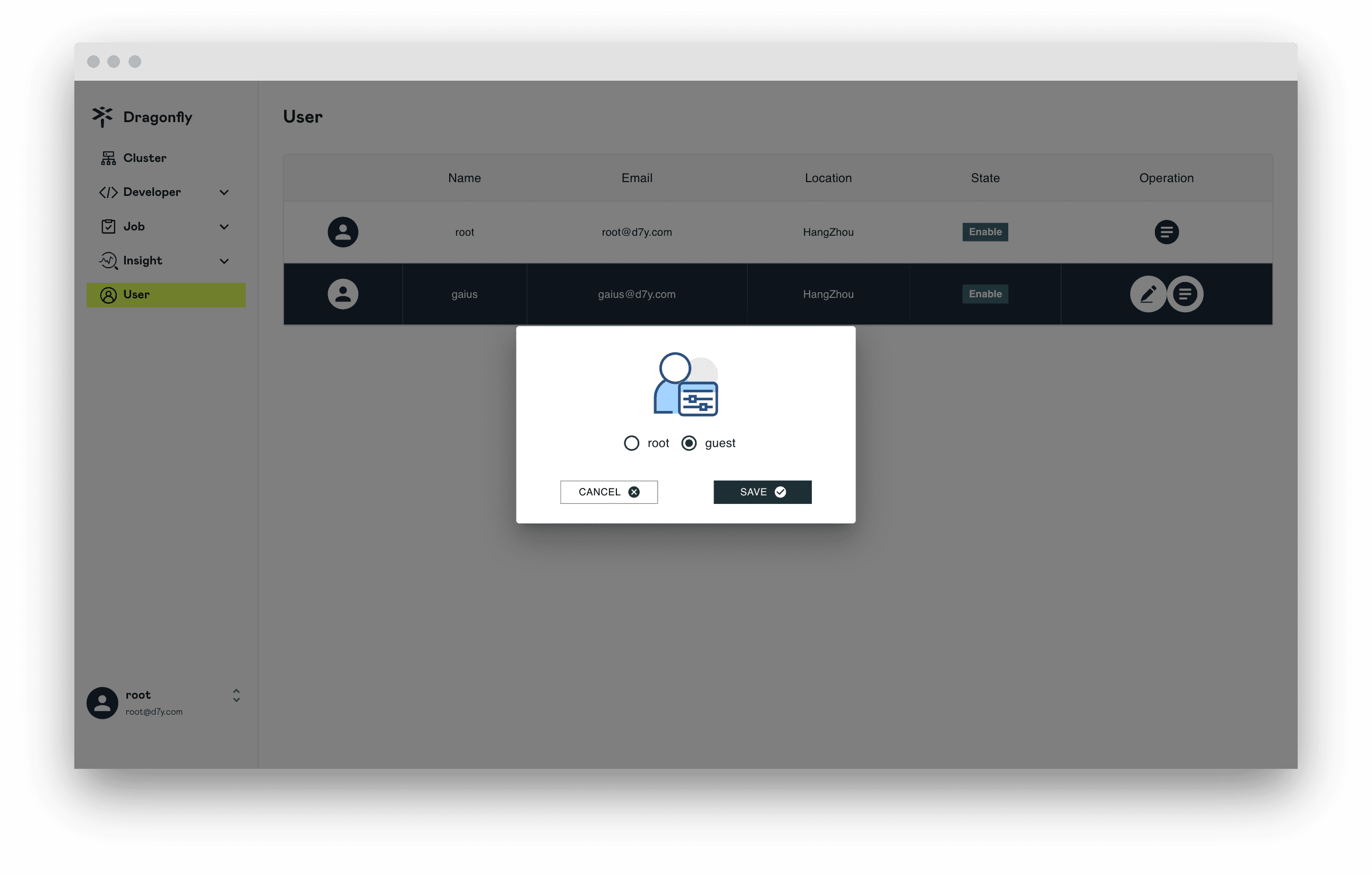
Task: Click the CANCEL button in dialog
Action: [x=609, y=492]
